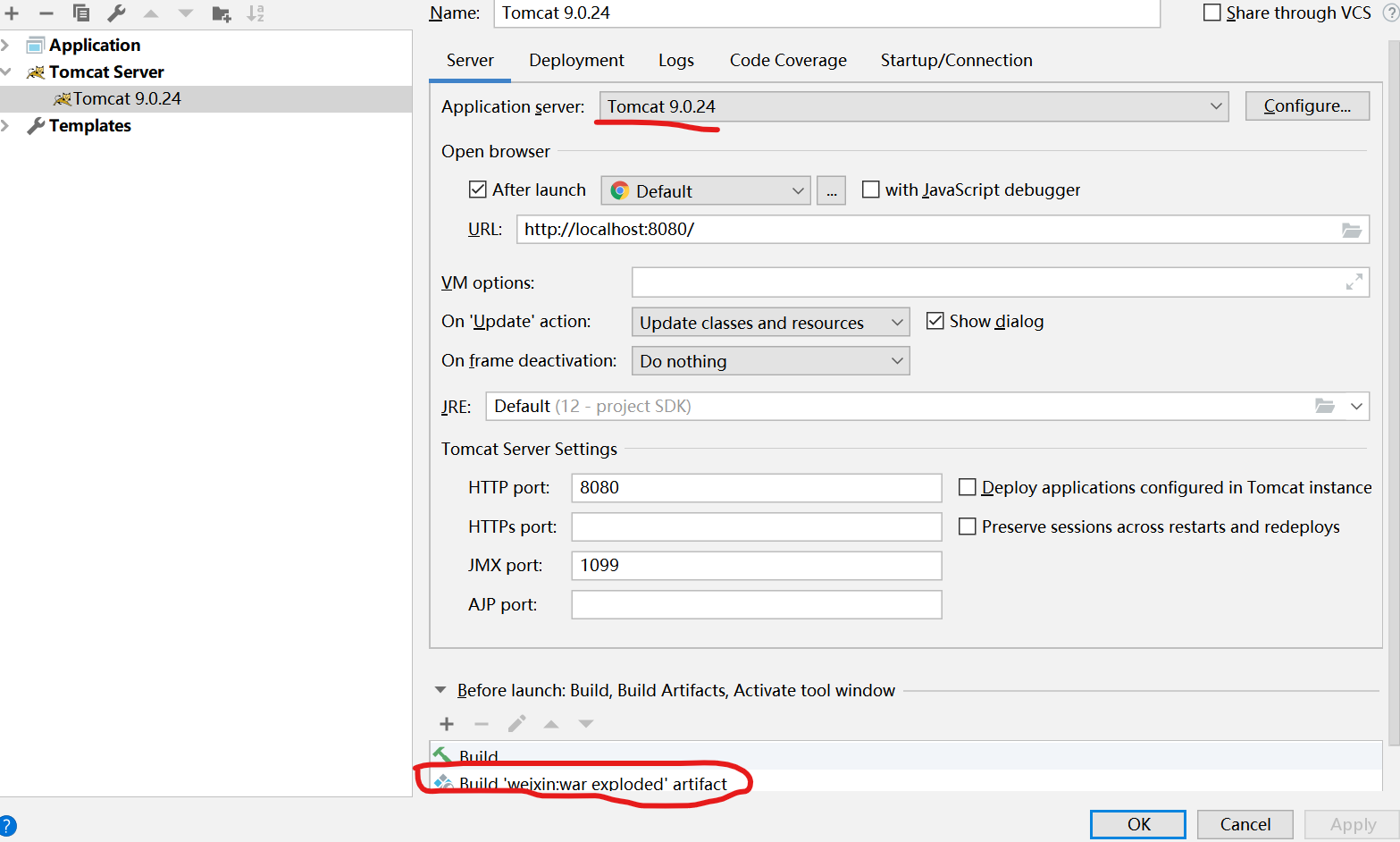Expand the Application tree node
1400x842 pixels.
point(5,46)
